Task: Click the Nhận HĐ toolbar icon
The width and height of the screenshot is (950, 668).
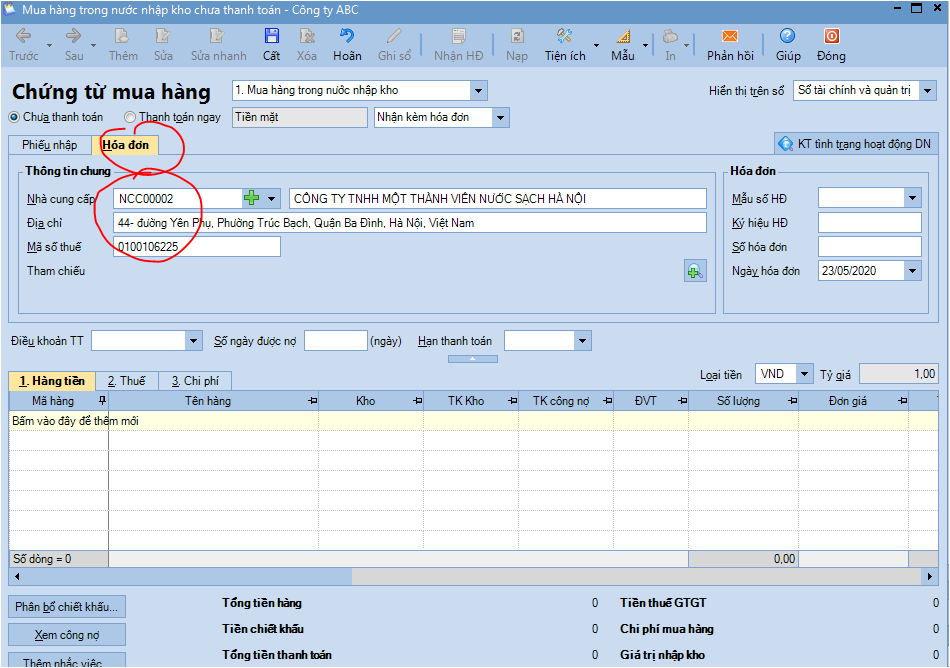Action: click(459, 45)
